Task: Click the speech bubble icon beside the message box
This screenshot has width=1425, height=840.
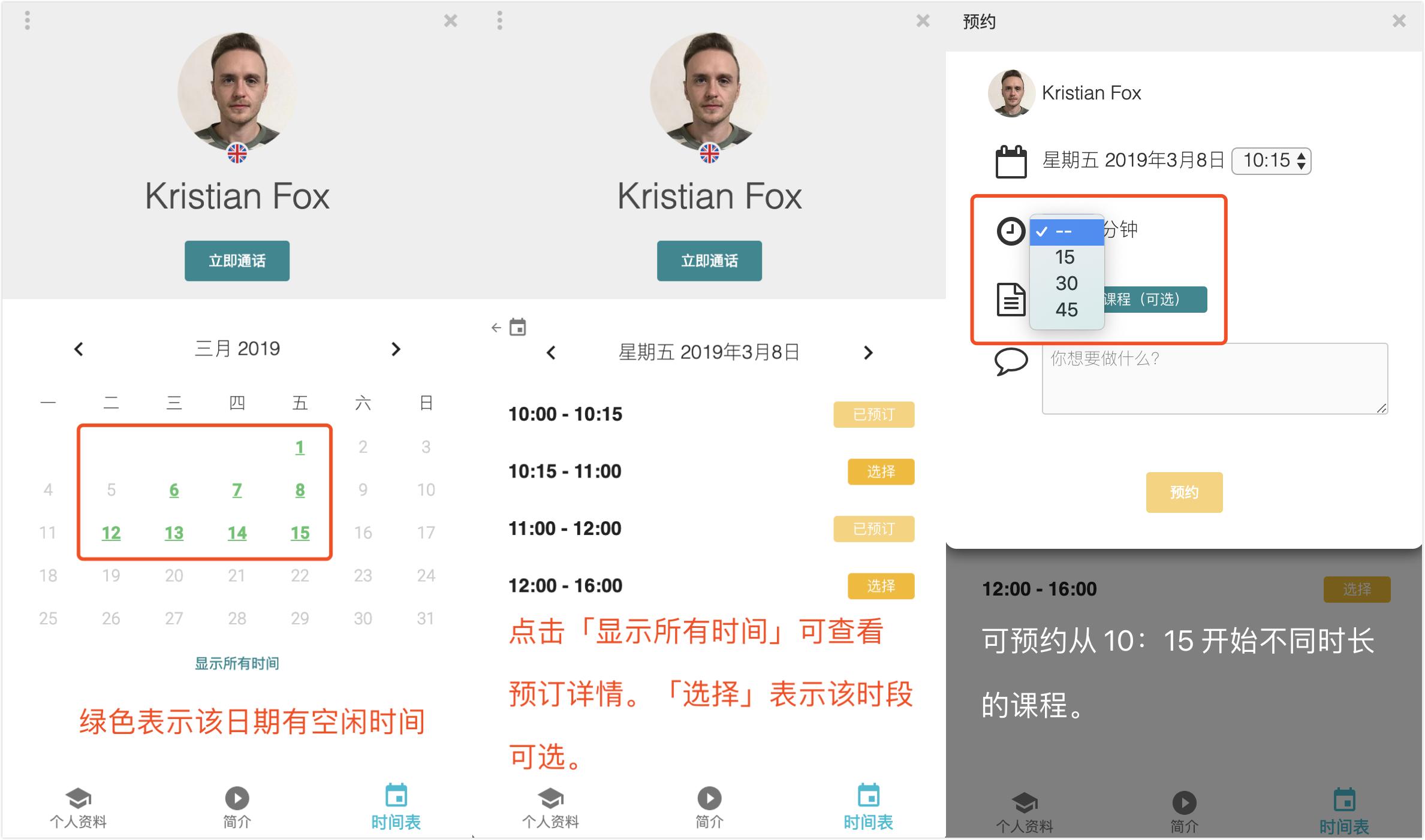Action: pos(1011,361)
